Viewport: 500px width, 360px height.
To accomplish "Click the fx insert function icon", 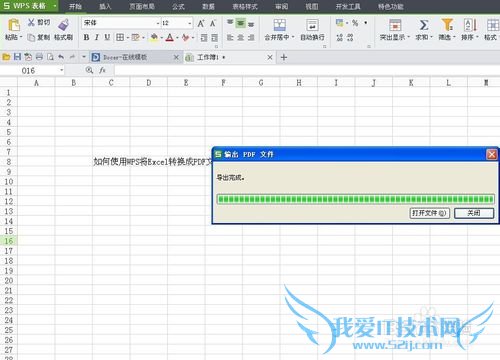I will (x=102, y=70).
